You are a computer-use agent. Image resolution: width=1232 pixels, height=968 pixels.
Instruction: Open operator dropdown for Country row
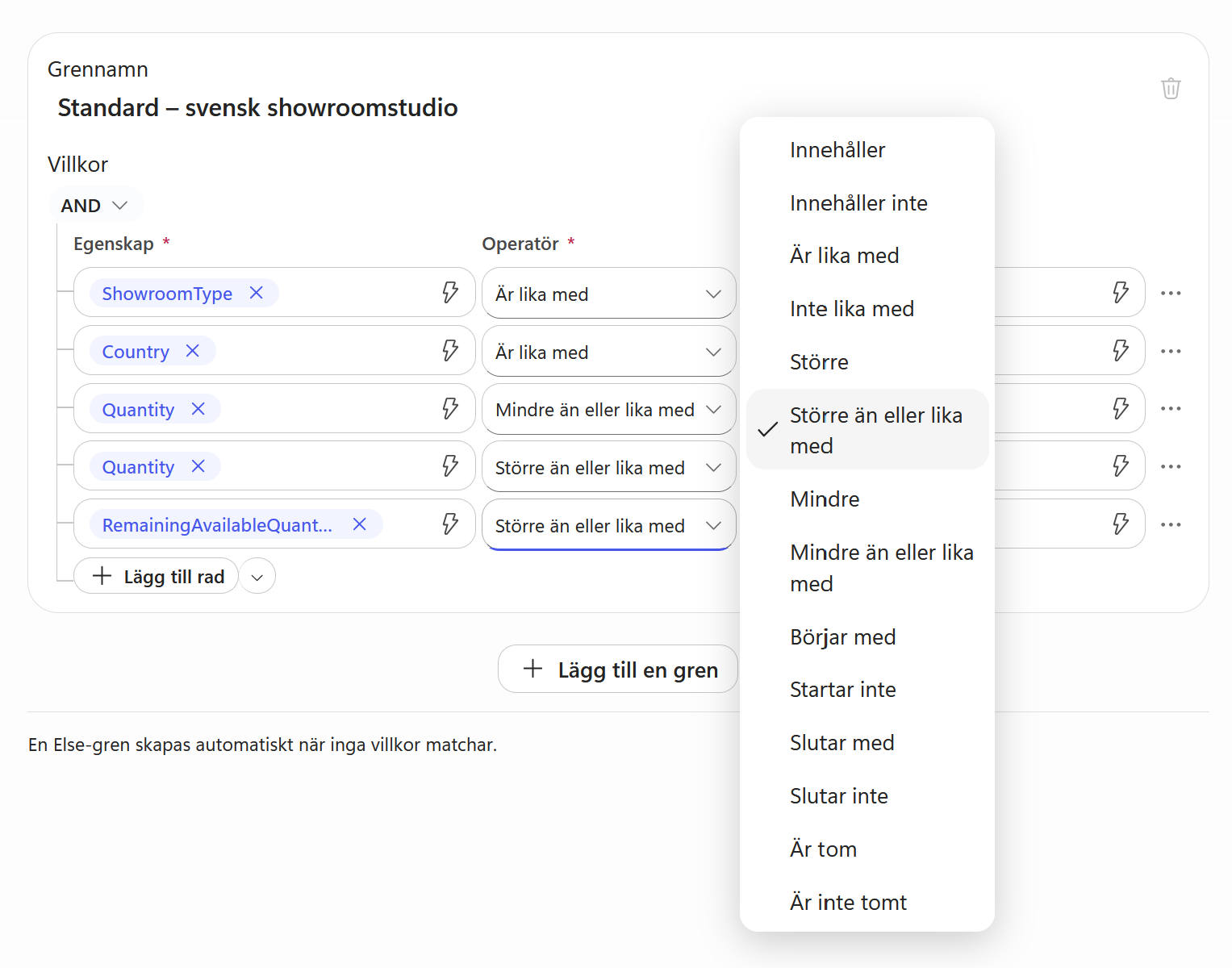pyautogui.click(x=609, y=352)
